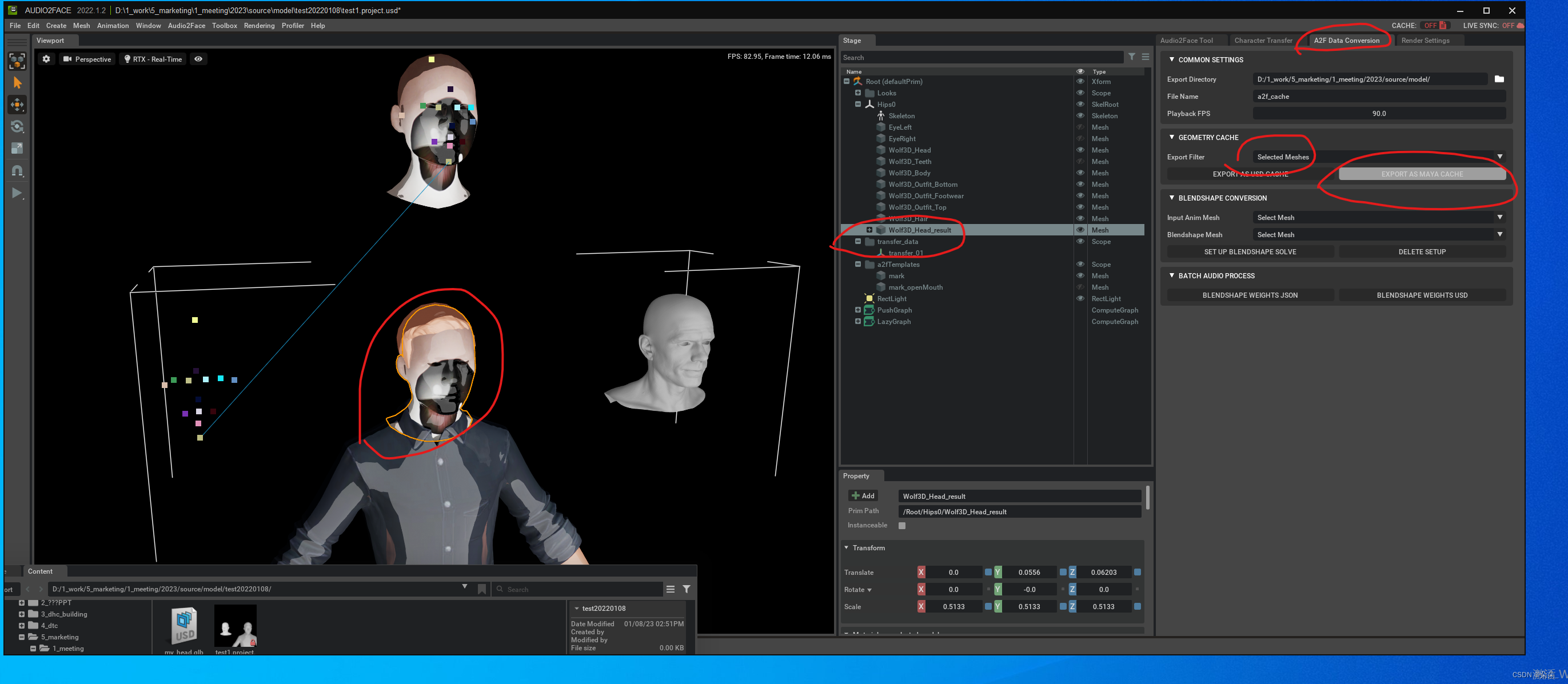Collapse the Hips0 tree node
The image size is (1568, 684).
(858, 105)
